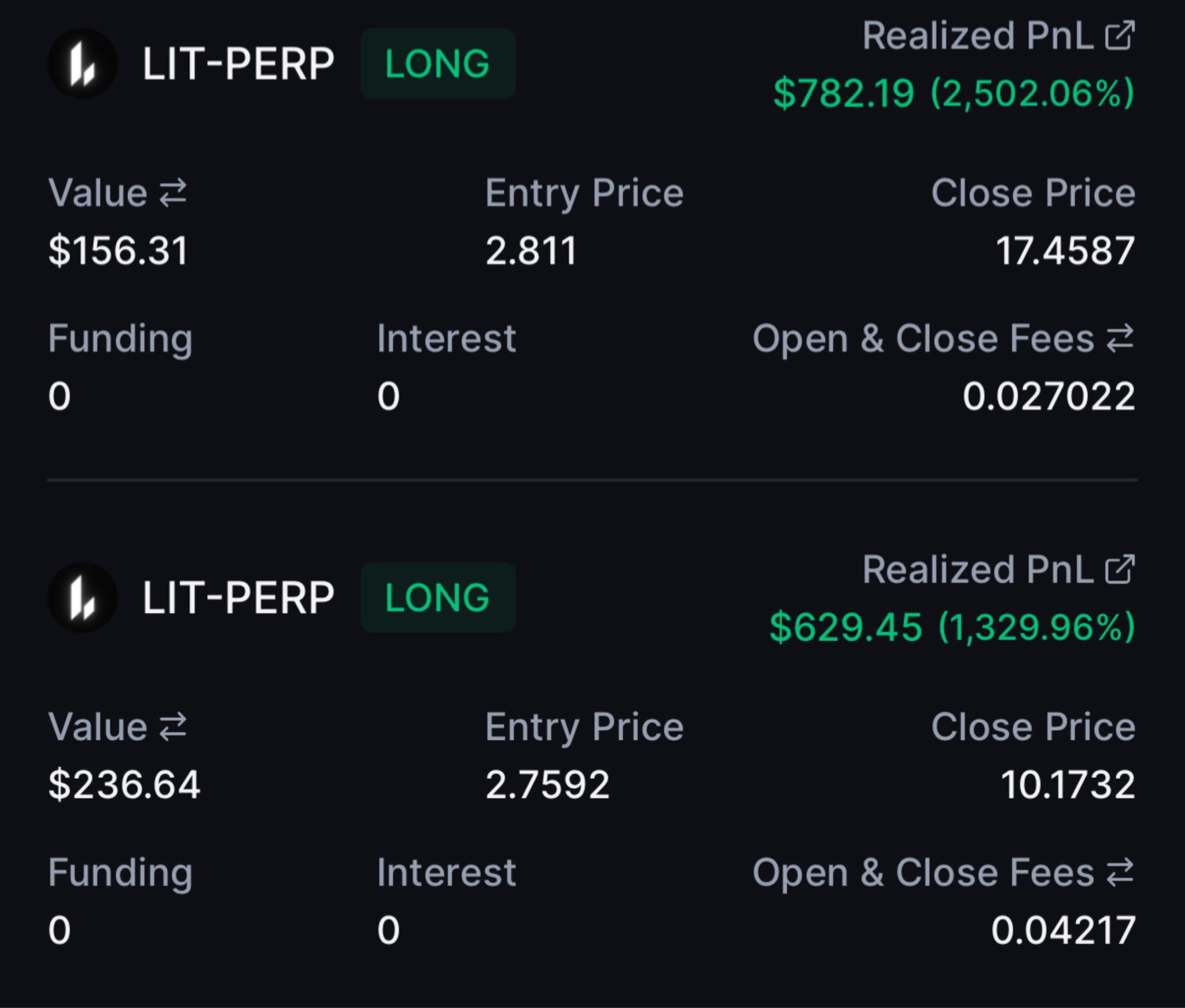The height and width of the screenshot is (1008, 1185).
Task: Click the Entry Price value 2.811
Action: coord(531,251)
